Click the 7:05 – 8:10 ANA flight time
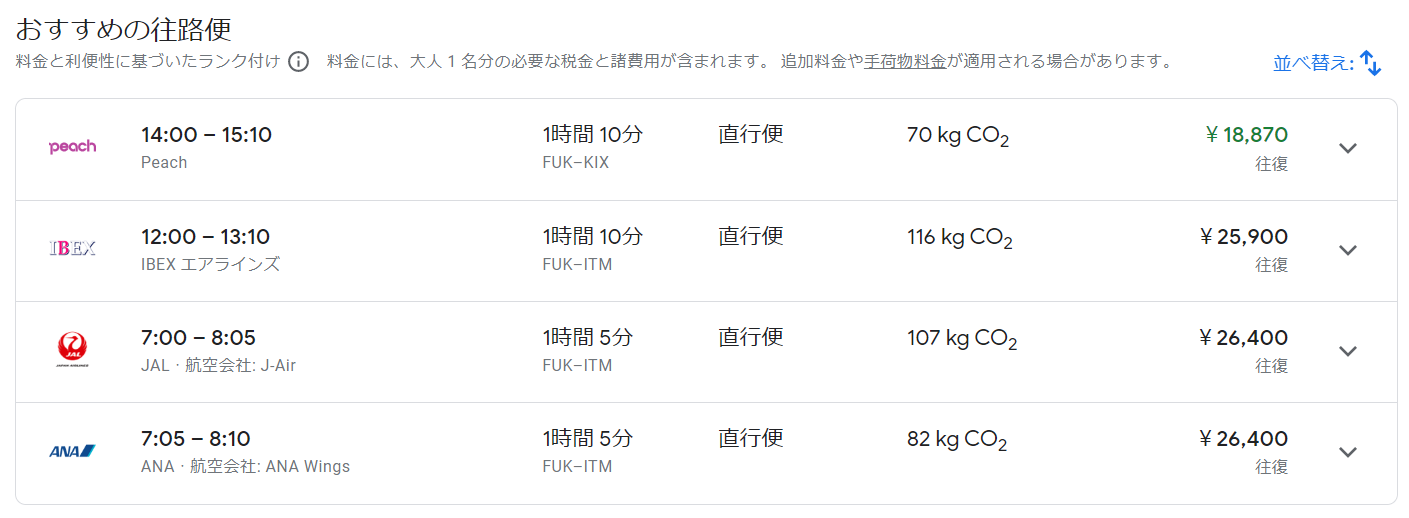Image resolution: width=1409 pixels, height=518 pixels. point(196,439)
